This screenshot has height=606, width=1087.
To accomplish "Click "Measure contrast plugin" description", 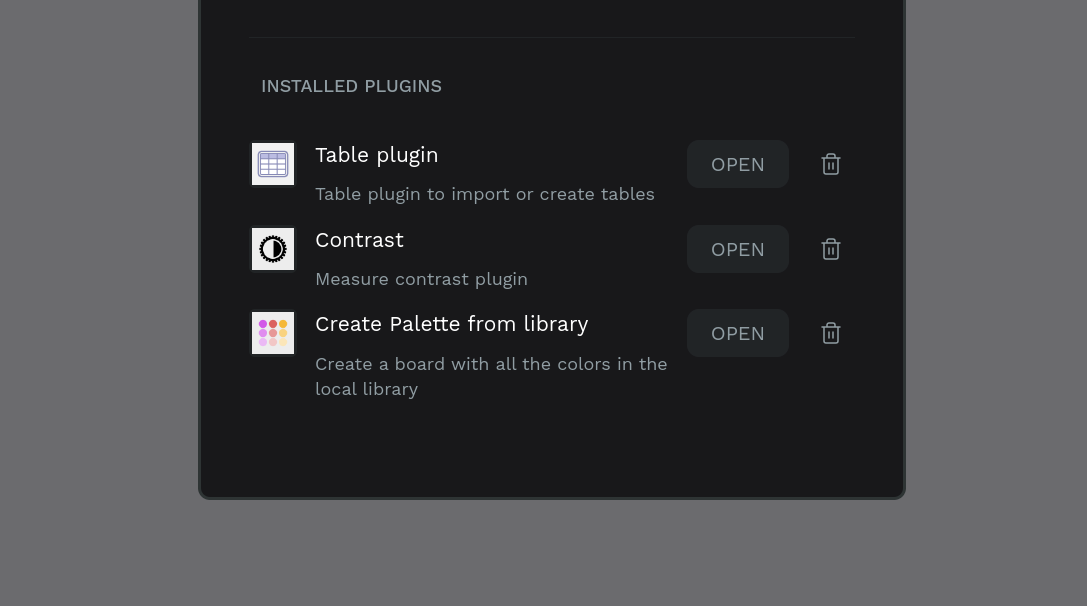I will pyautogui.click(x=421, y=279).
